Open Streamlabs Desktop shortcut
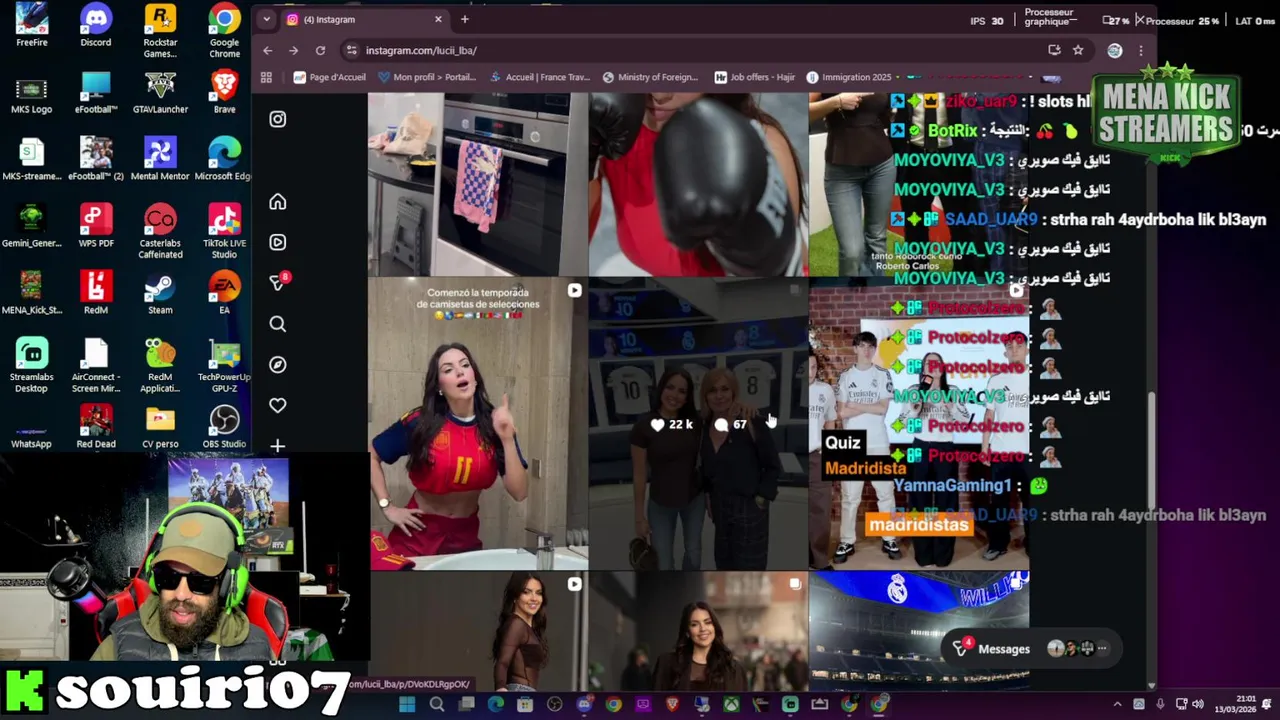 coord(31,366)
